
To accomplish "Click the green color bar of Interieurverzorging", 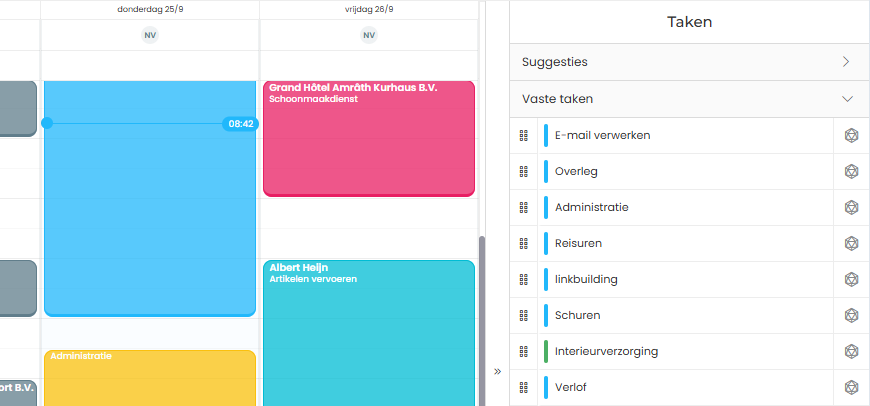I will [x=546, y=352].
